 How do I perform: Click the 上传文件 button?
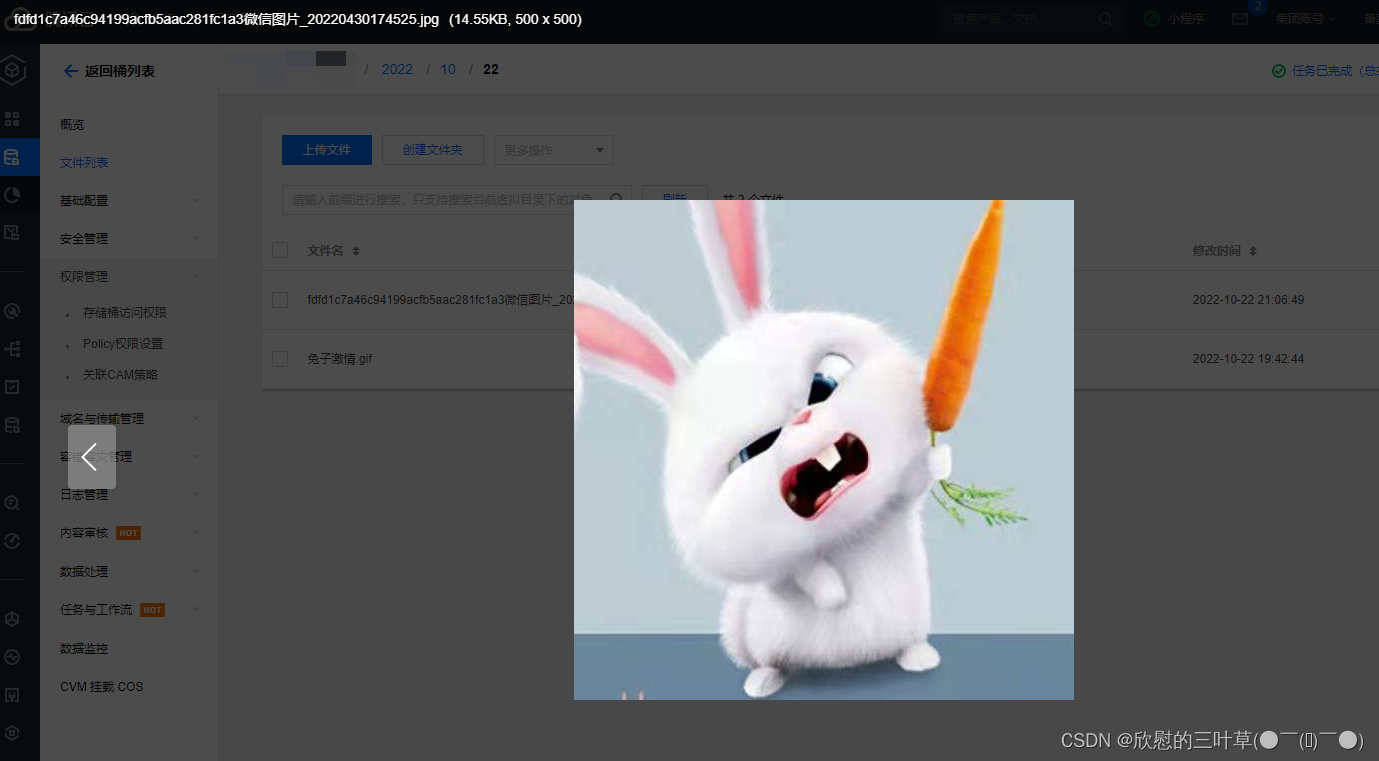[327, 150]
